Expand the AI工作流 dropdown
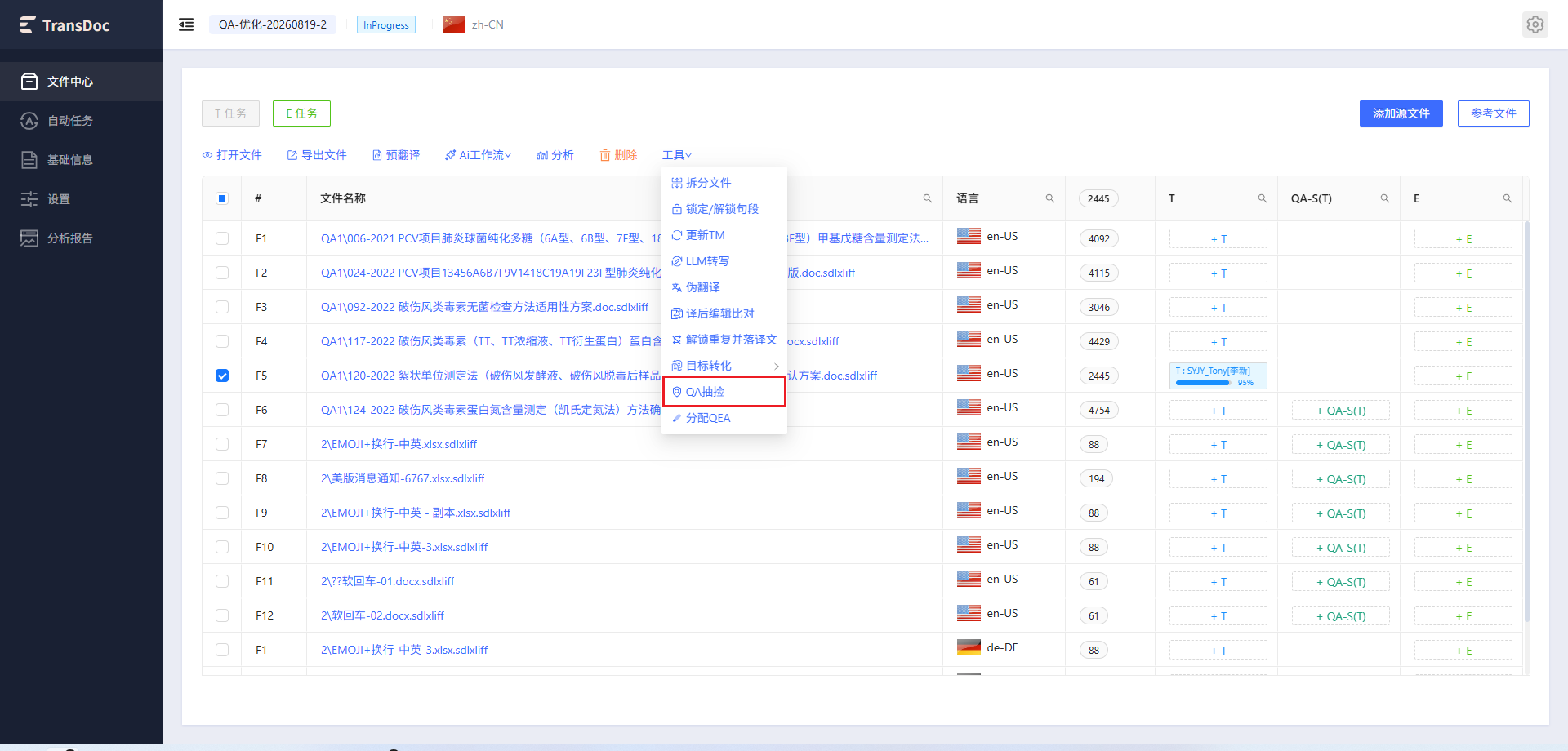 [478, 155]
